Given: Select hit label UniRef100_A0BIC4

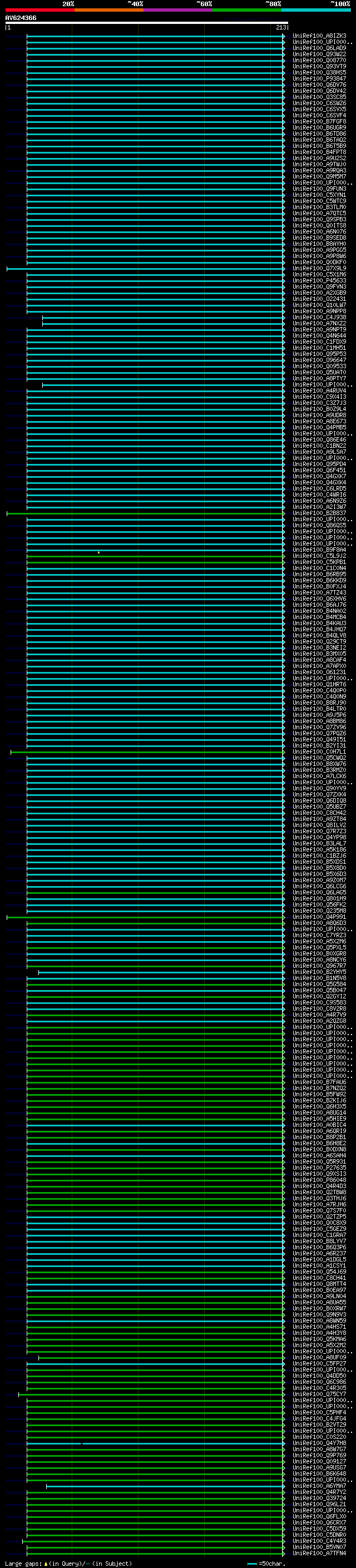Looking at the screenshot, I should point(319,1125).
